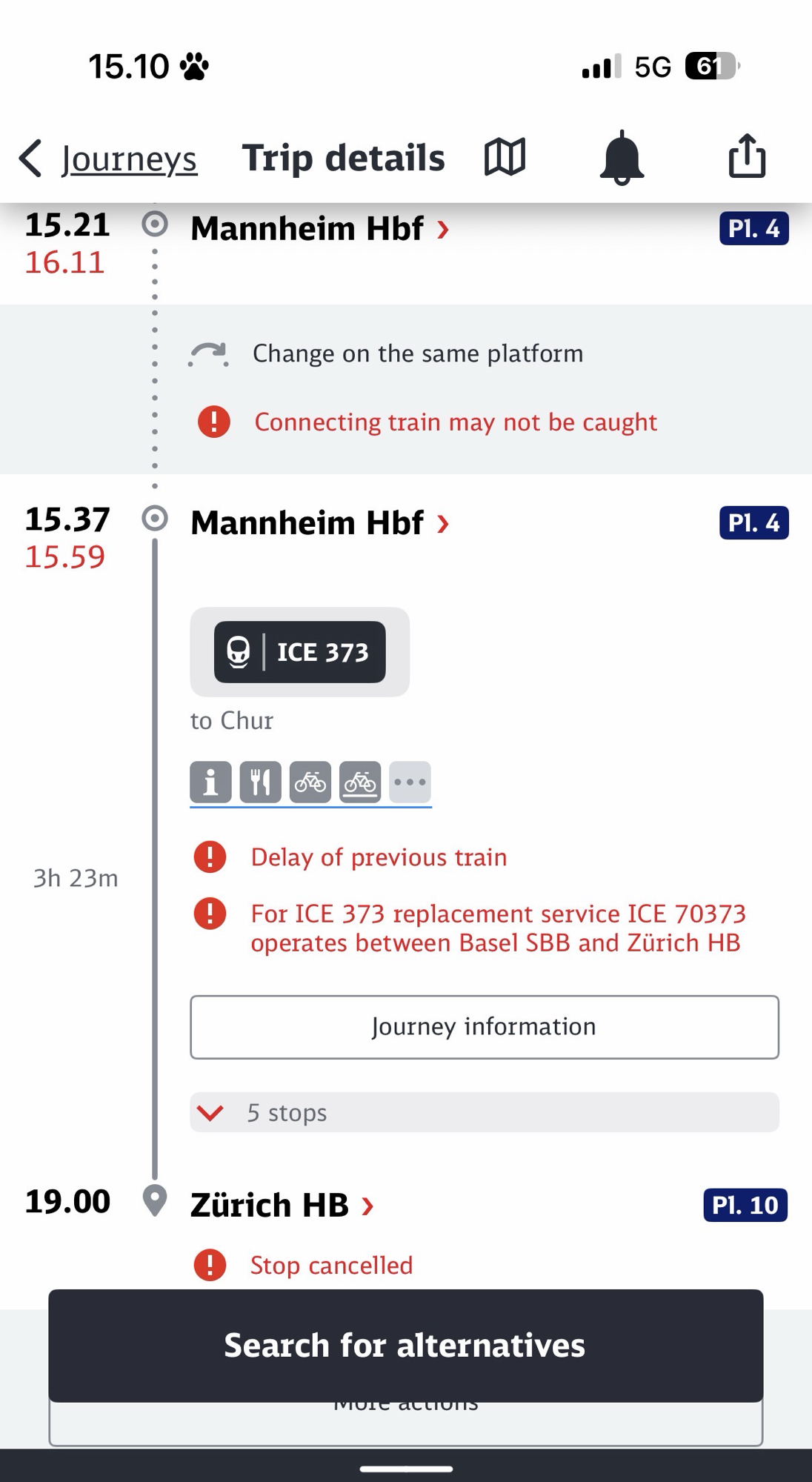Tap the Trip details title
The image size is (812, 1482).
pos(343,158)
